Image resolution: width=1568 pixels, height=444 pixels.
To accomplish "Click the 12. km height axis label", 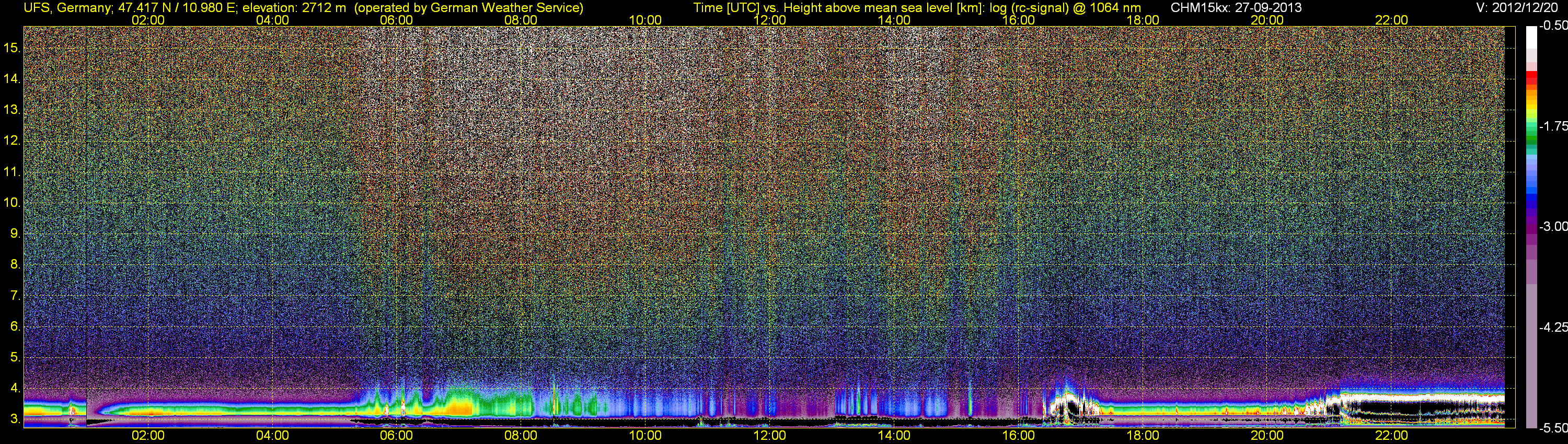I will point(12,141).
